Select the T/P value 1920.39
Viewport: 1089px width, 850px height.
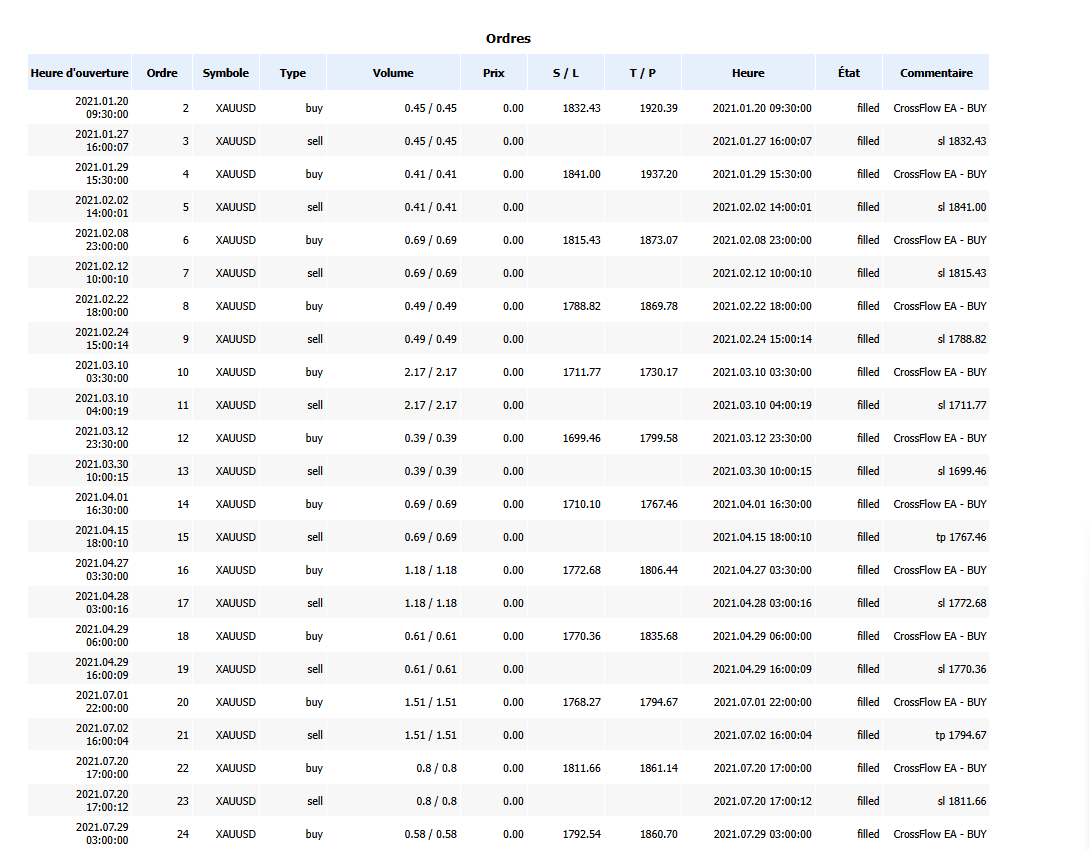pos(658,108)
